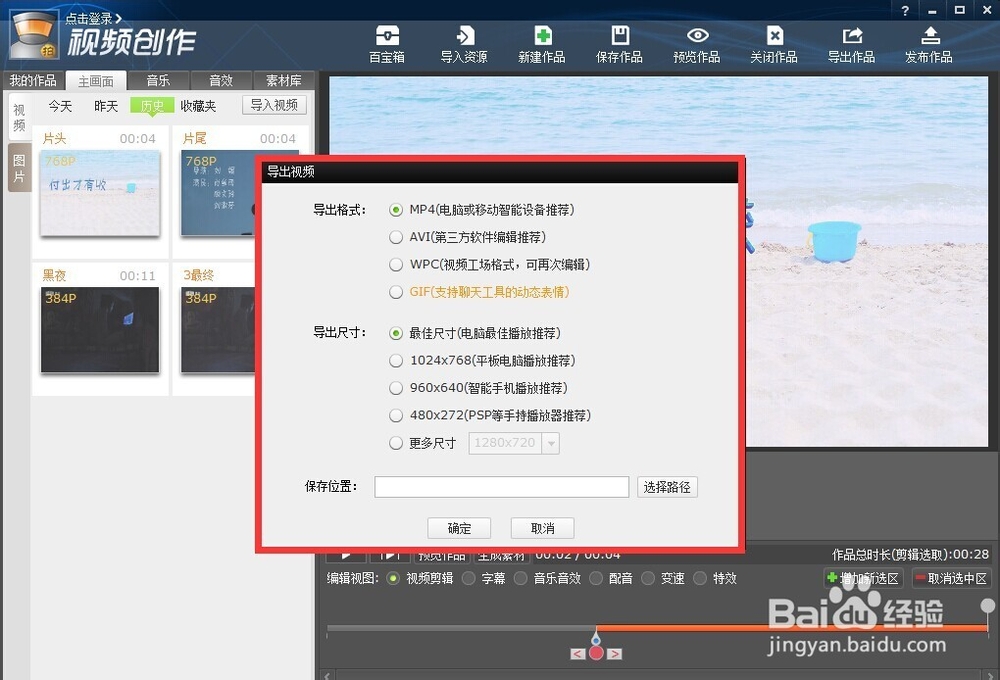The image size is (1000, 680).
Task: Click 选择路径 to choose save path
Action: tap(667, 487)
